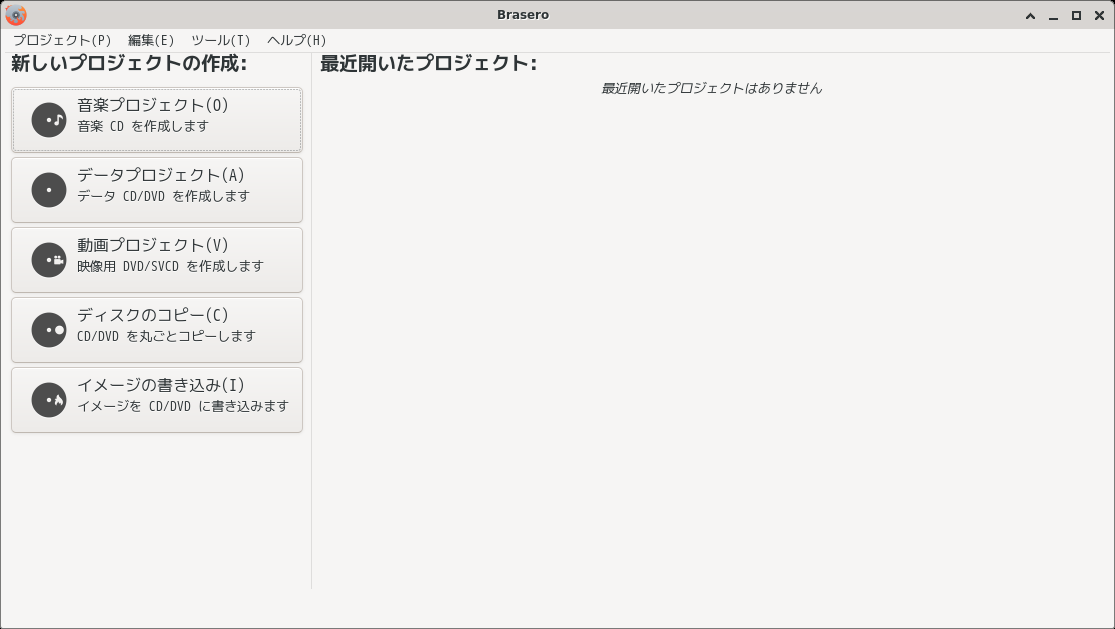Click the data disc icon

click(x=49, y=190)
